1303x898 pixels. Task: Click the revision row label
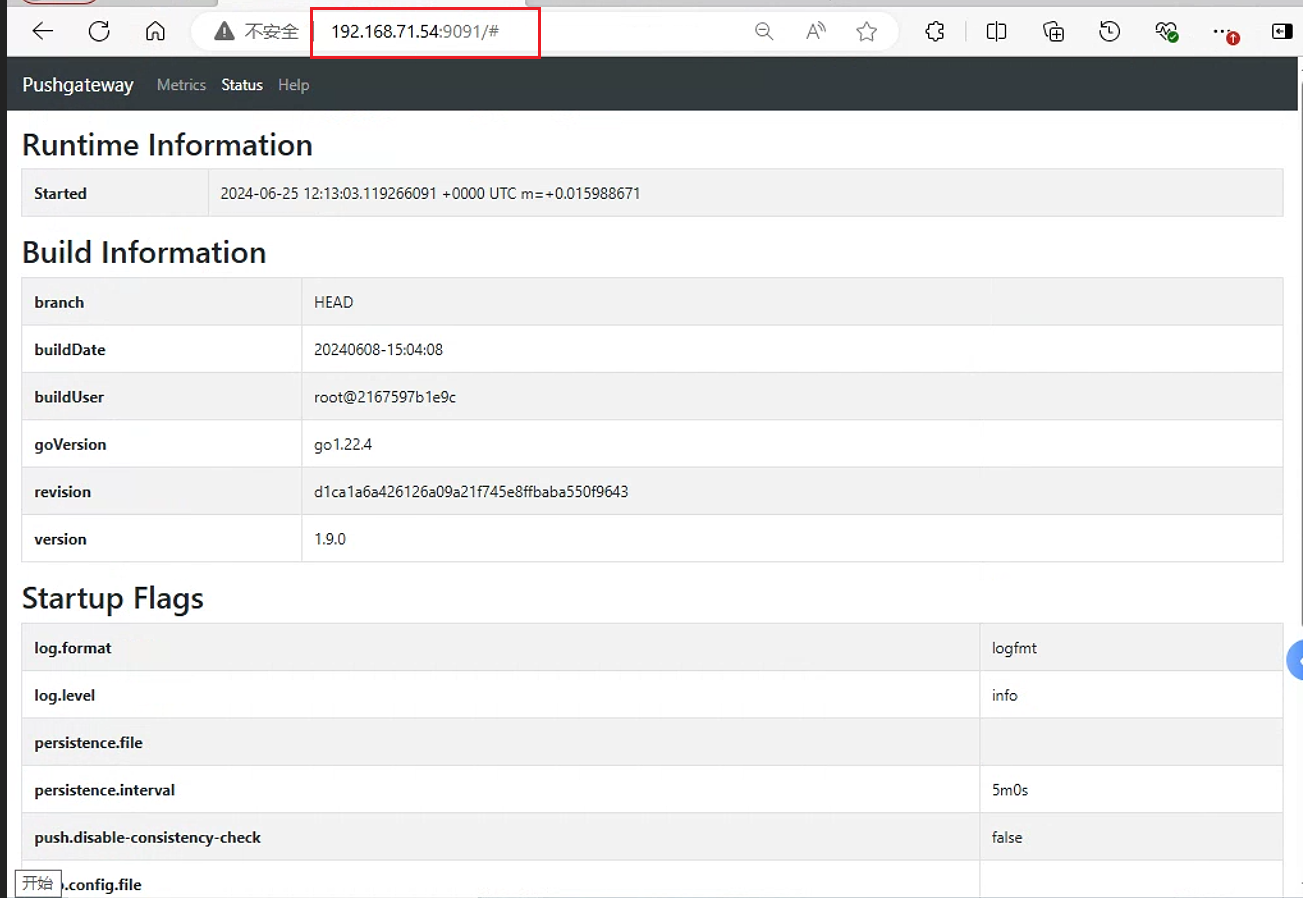click(x=62, y=492)
